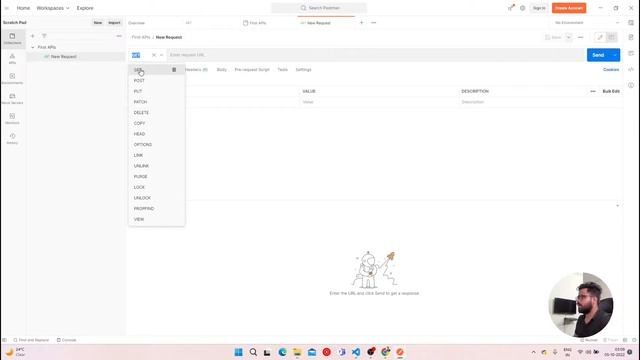This screenshot has width=640, height=360.
Task: Switch to the Pre-request Script tab
Action: [252, 70]
